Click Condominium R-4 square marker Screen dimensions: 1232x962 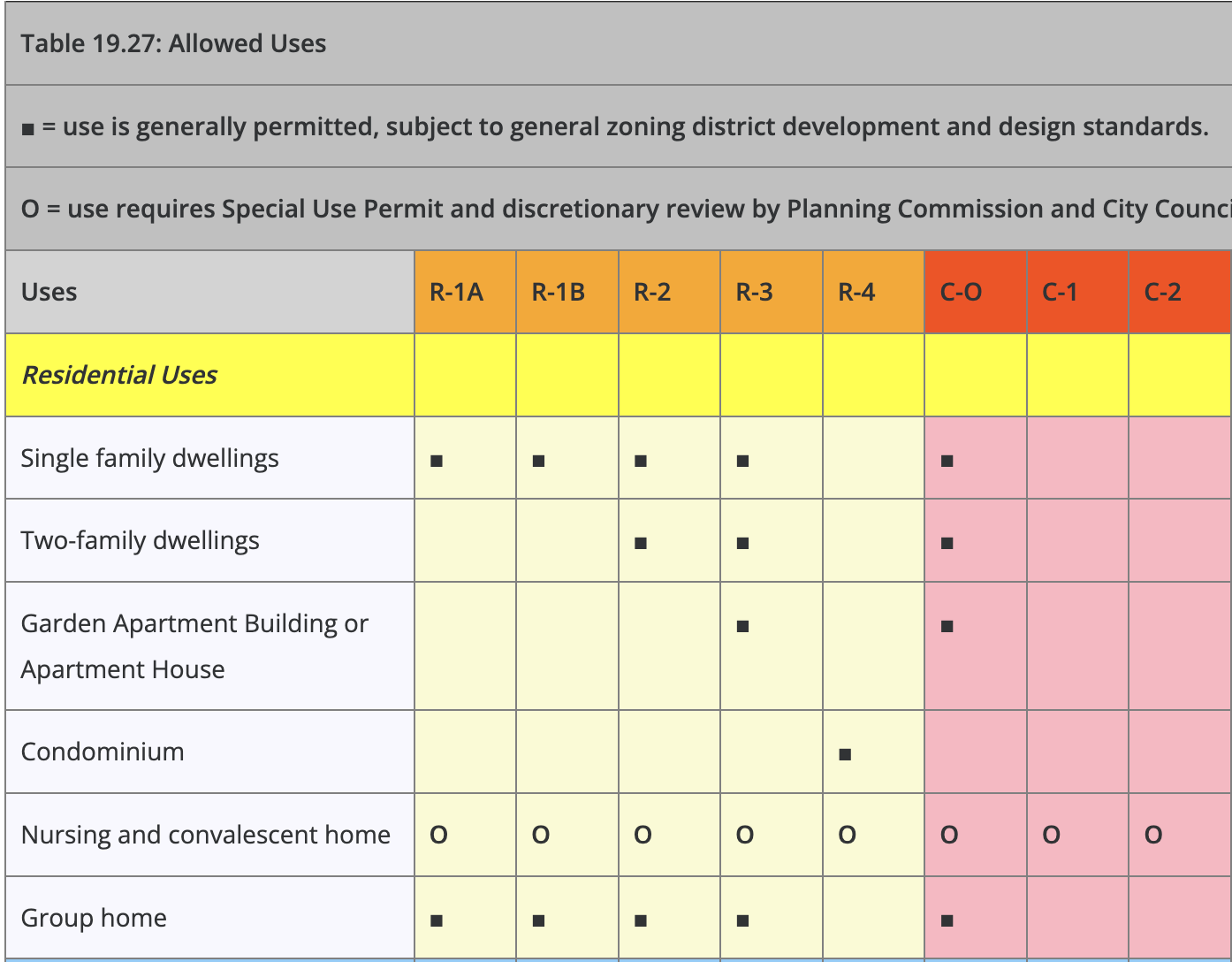pos(845,754)
